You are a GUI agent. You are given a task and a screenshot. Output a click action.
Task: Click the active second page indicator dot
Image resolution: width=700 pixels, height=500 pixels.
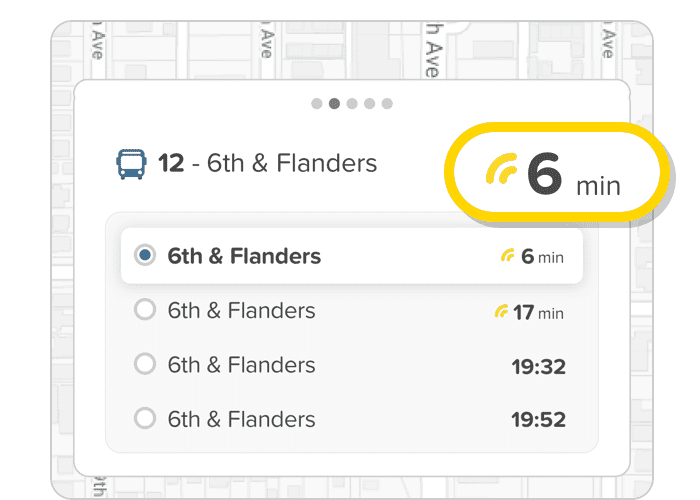pos(334,104)
